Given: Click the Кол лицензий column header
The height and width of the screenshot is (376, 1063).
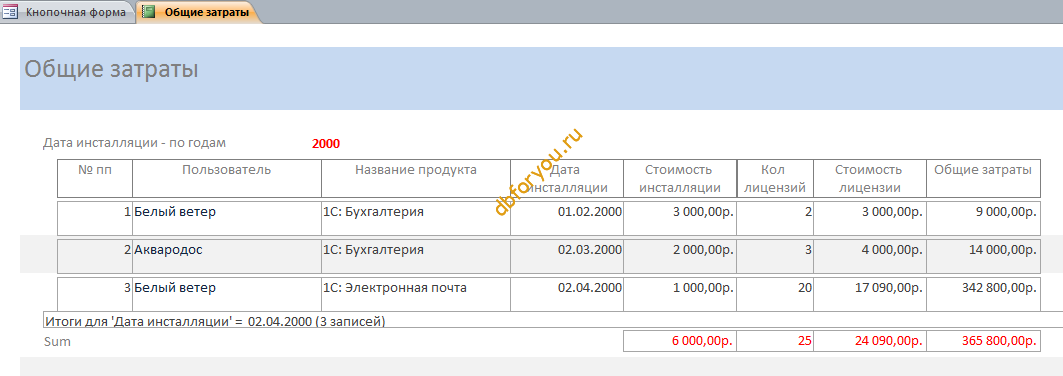Looking at the screenshot, I should (x=775, y=179).
